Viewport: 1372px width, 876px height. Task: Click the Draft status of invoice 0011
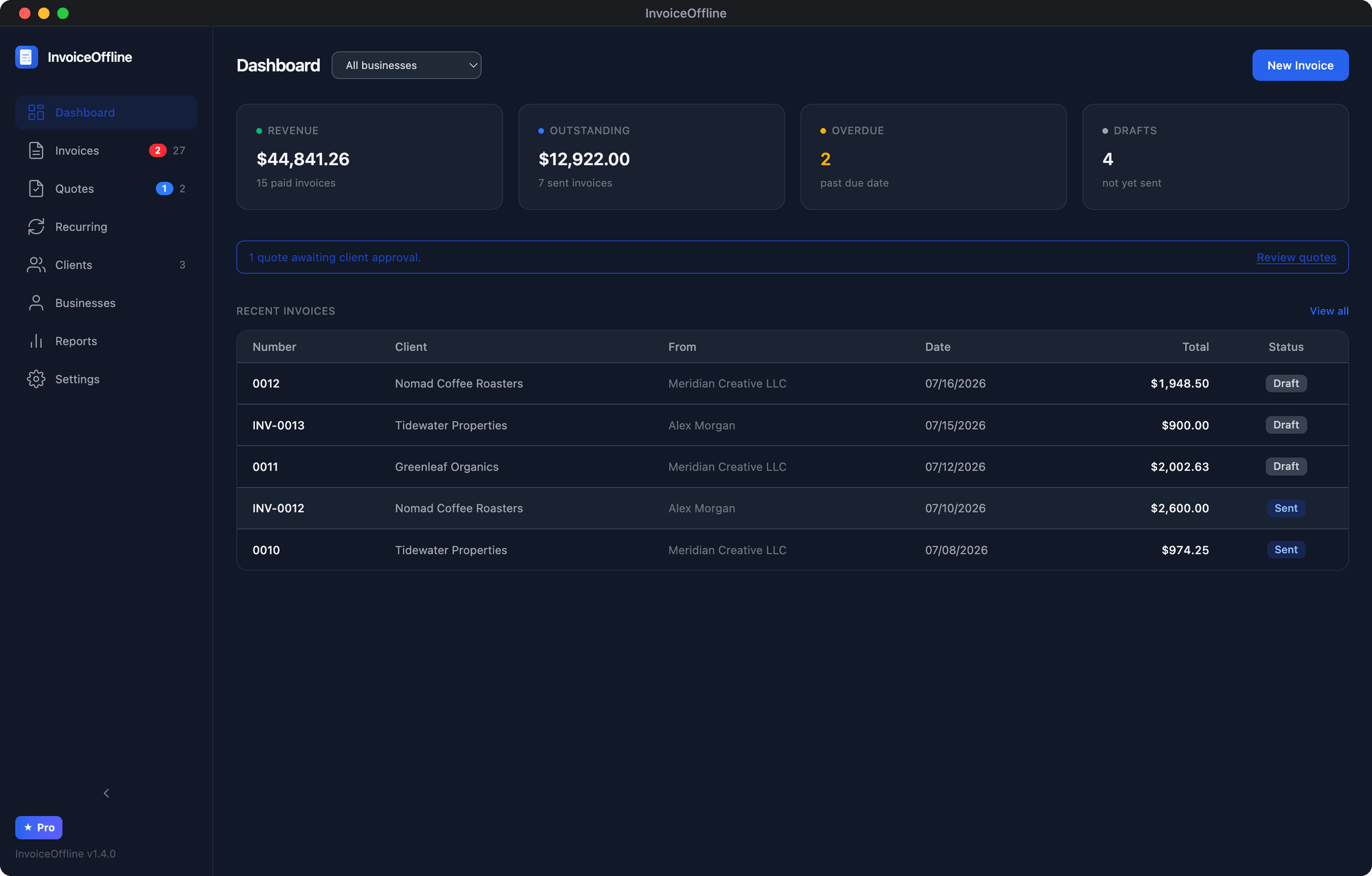coord(1286,466)
